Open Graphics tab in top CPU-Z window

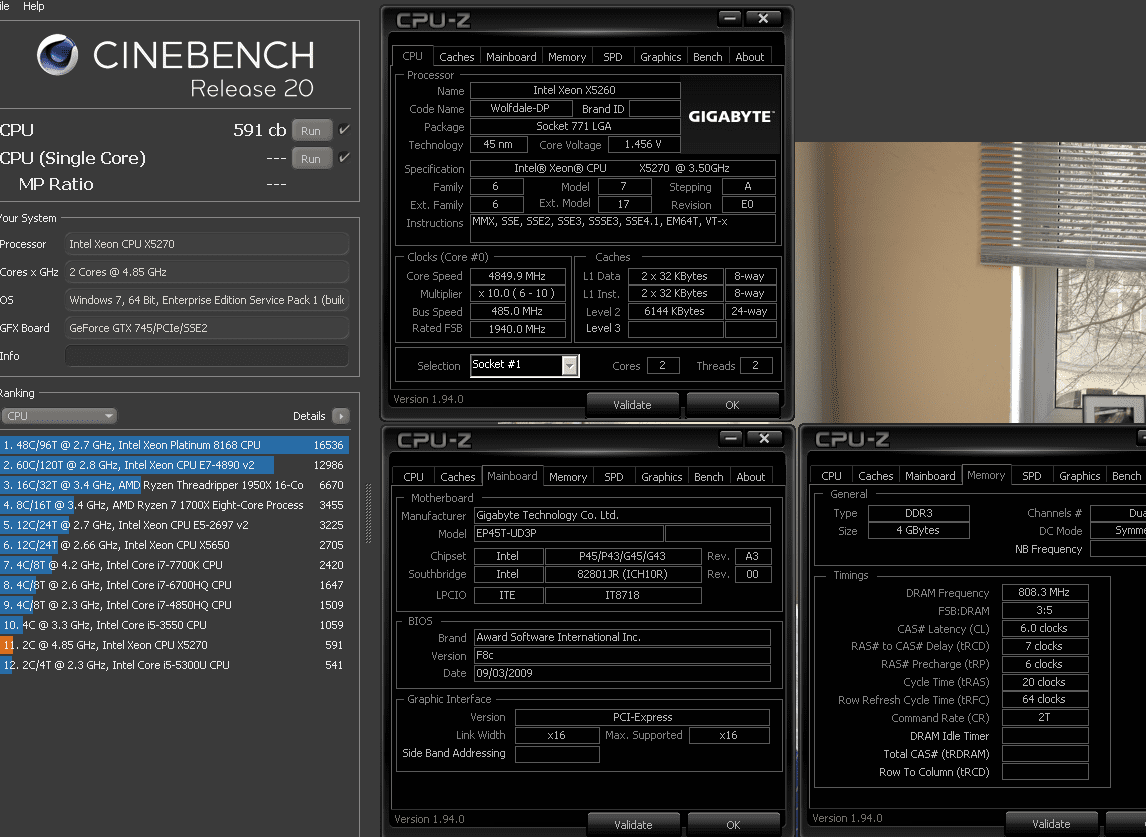click(x=661, y=56)
